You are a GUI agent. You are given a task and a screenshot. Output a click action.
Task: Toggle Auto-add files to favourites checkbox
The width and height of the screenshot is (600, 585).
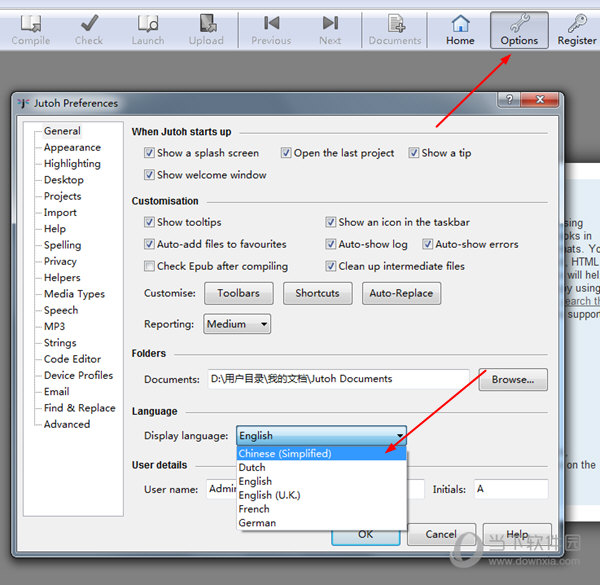149,244
